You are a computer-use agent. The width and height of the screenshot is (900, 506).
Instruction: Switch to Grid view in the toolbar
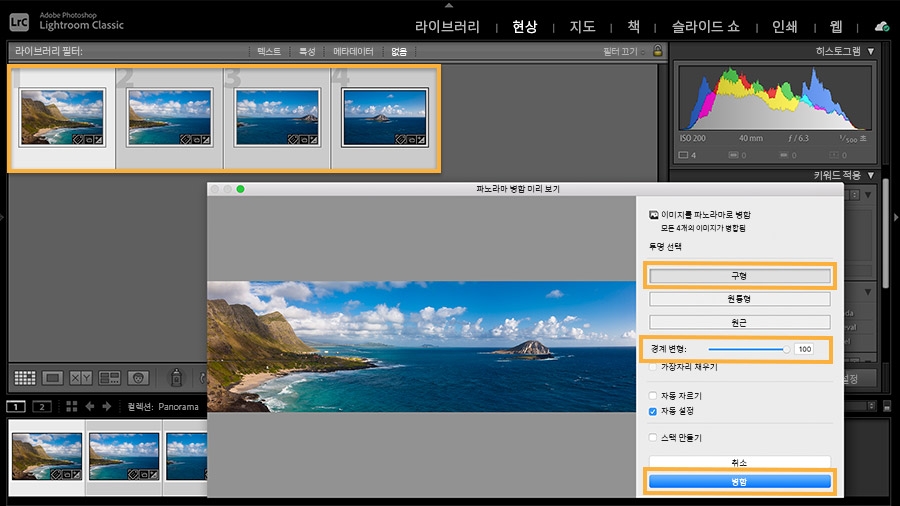click(25, 377)
